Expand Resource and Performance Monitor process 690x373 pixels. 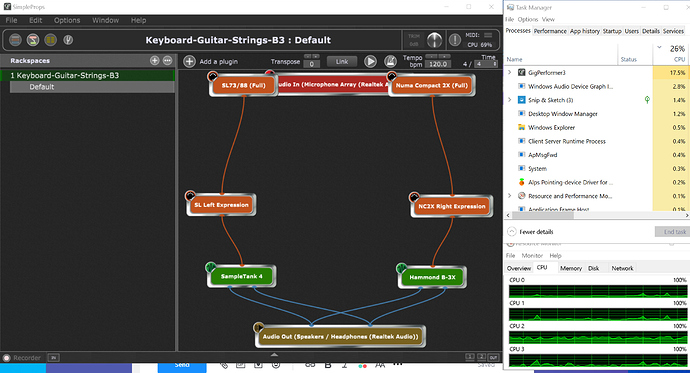pos(510,196)
